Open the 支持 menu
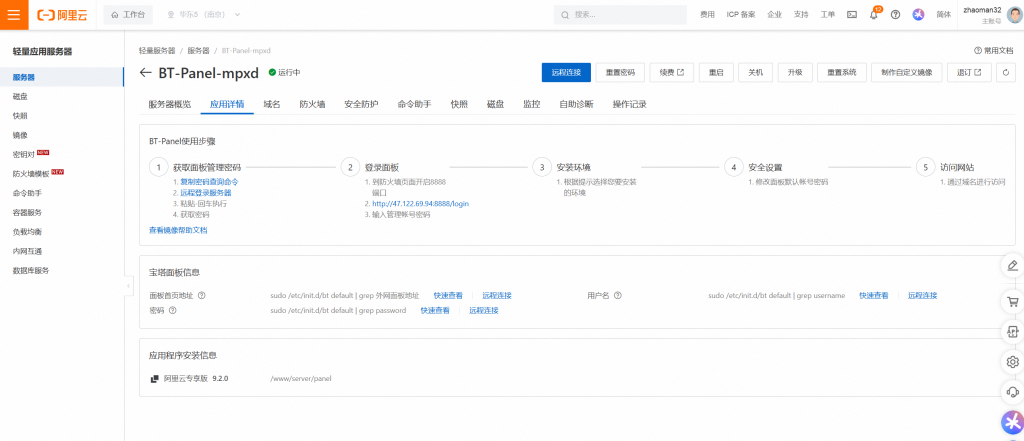Image resolution: width=1024 pixels, height=441 pixels. pos(801,14)
